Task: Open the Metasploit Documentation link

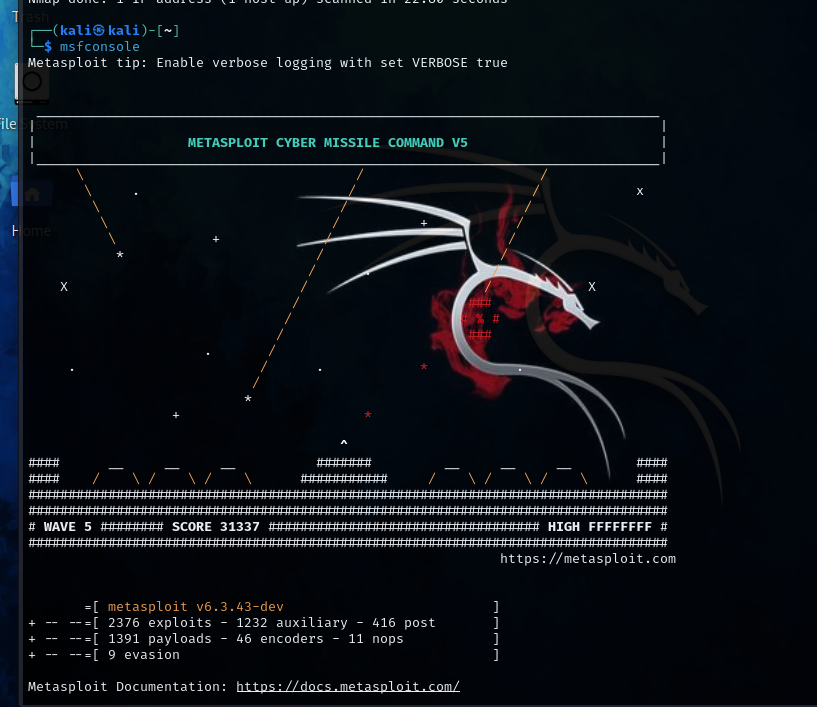Action: pyautogui.click(x=347, y=686)
